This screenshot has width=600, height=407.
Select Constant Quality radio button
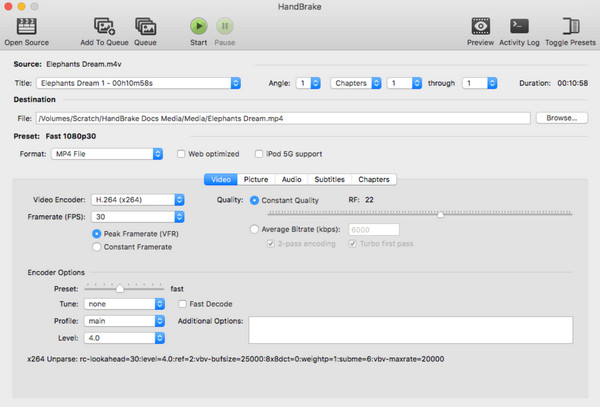point(254,200)
